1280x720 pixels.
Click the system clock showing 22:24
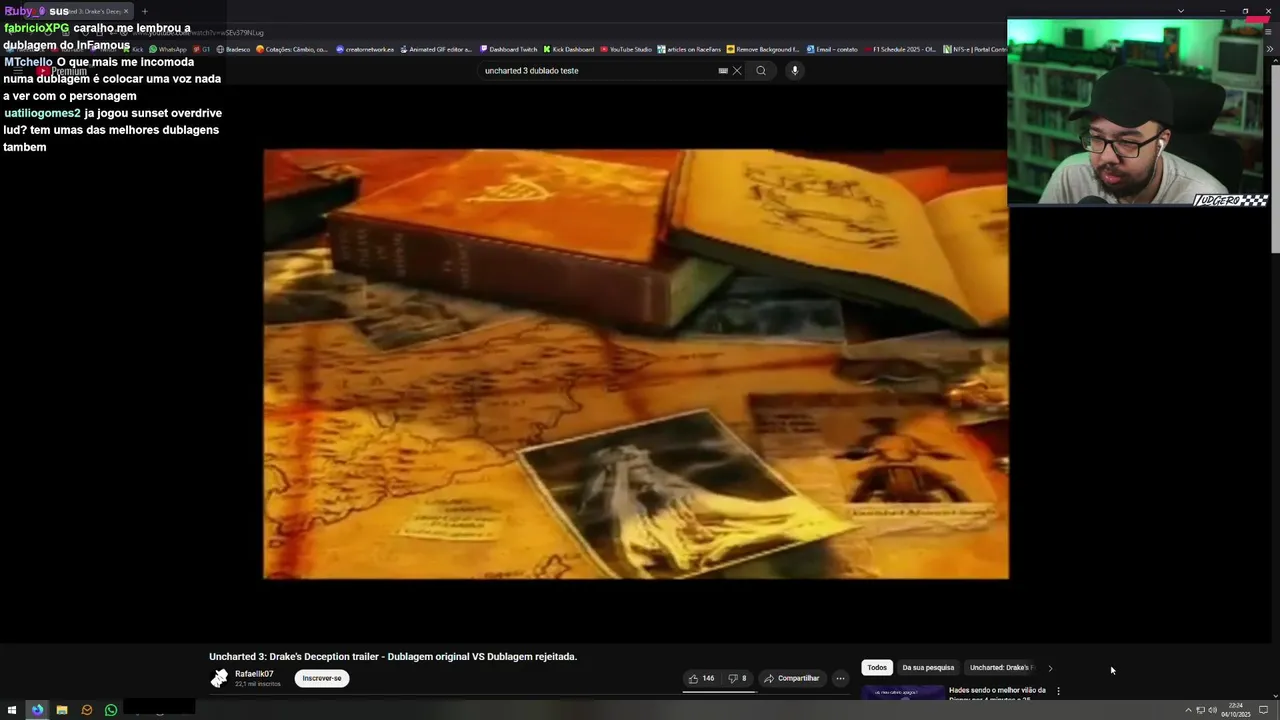pos(1236,710)
